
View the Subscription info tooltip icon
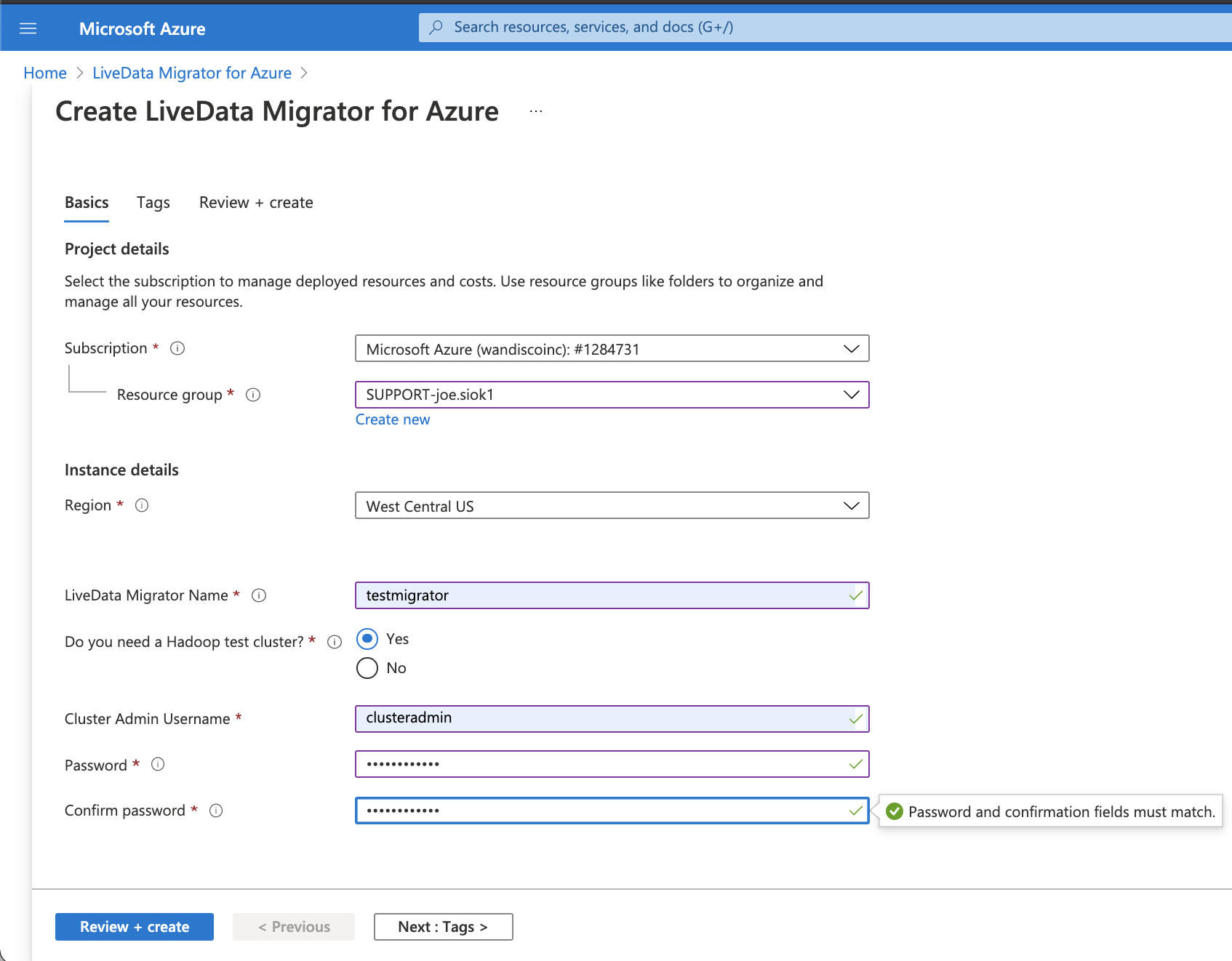[x=177, y=347]
